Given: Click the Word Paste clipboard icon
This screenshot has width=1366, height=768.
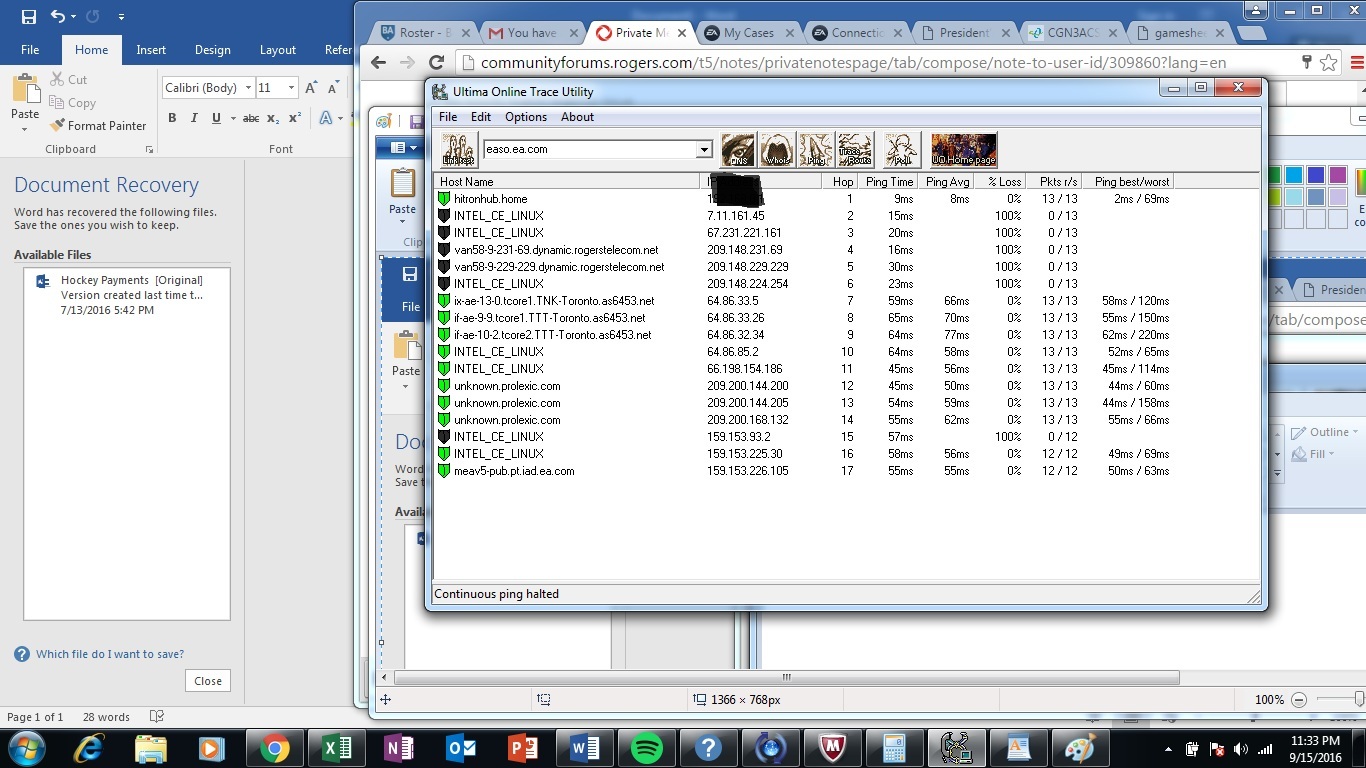Looking at the screenshot, I should coord(25,88).
